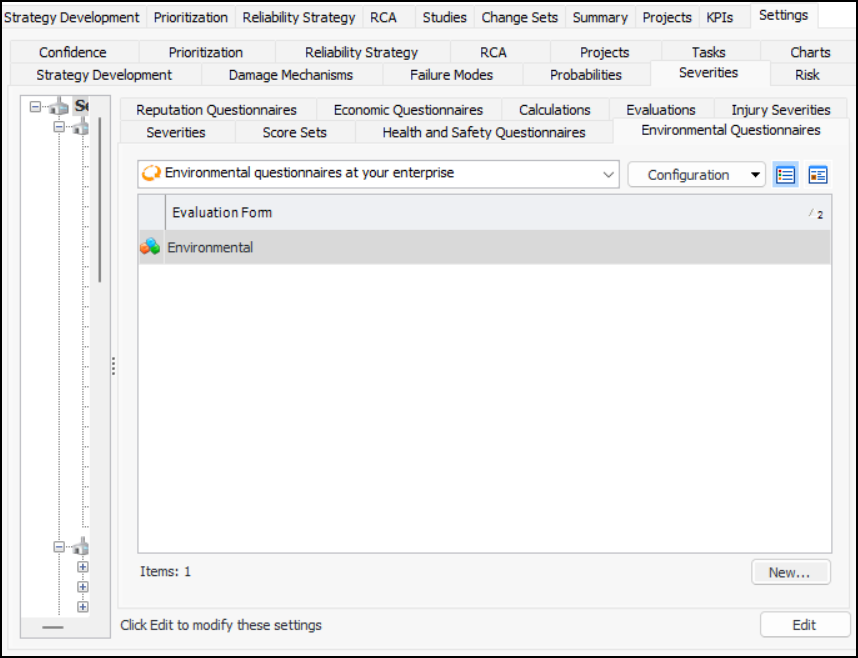Click the orange refresh icon in the questionnaires combo box
Image resolution: width=858 pixels, height=658 pixels.
(x=151, y=174)
